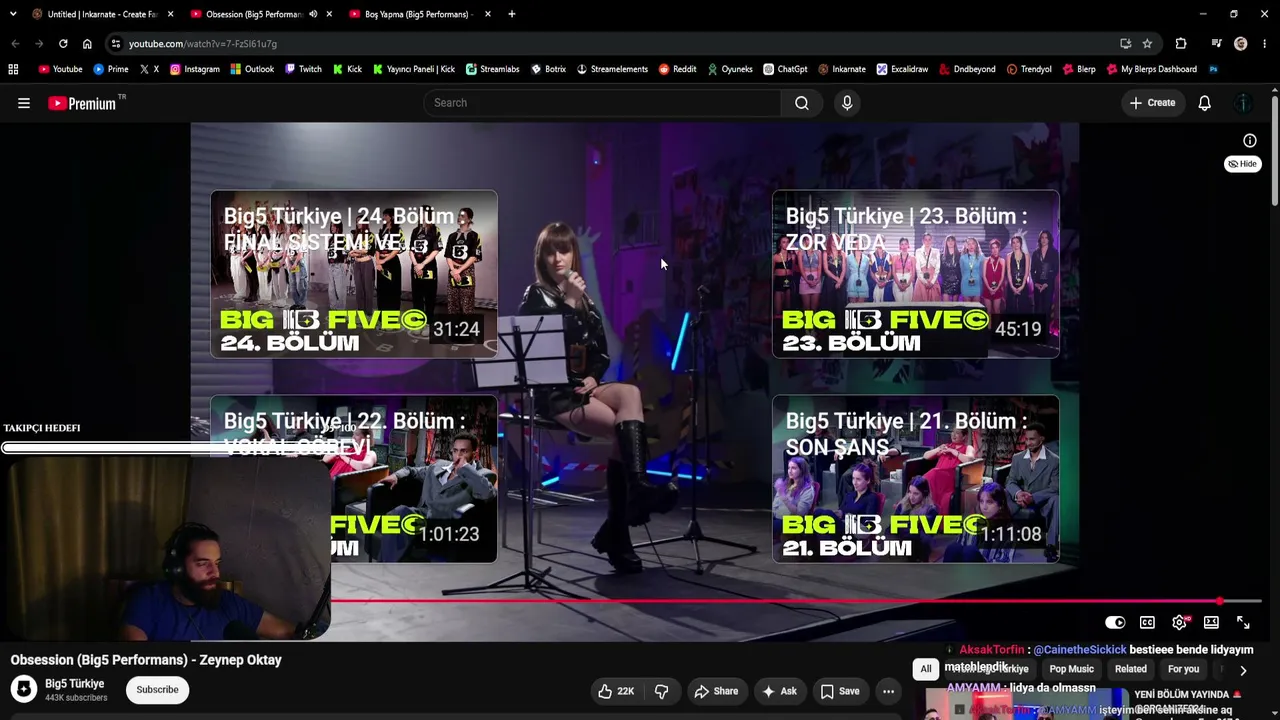This screenshot has width=1280, height=720.
Task: Open the Excalidraw bookmark
Action: pyautogui.click(x=902, y=69)
